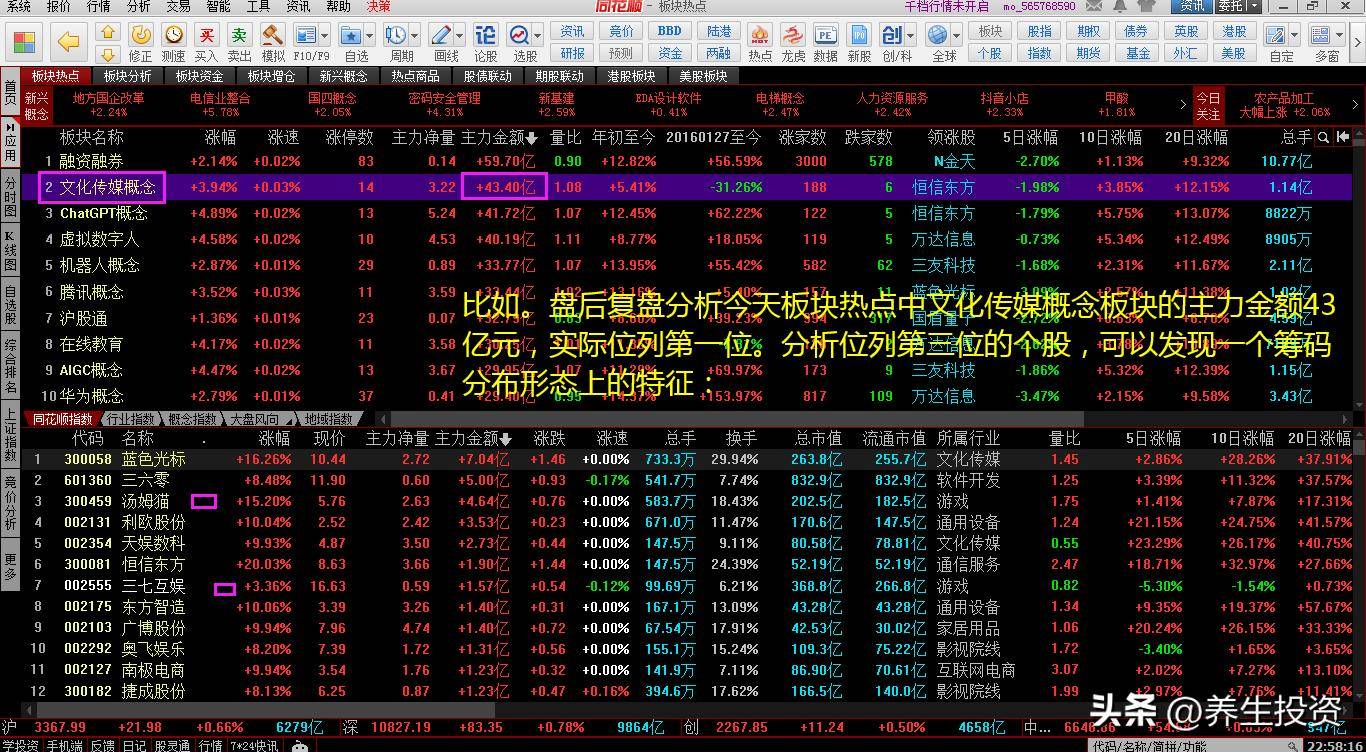Switch to the 板块分析 tab

[128, 76]
